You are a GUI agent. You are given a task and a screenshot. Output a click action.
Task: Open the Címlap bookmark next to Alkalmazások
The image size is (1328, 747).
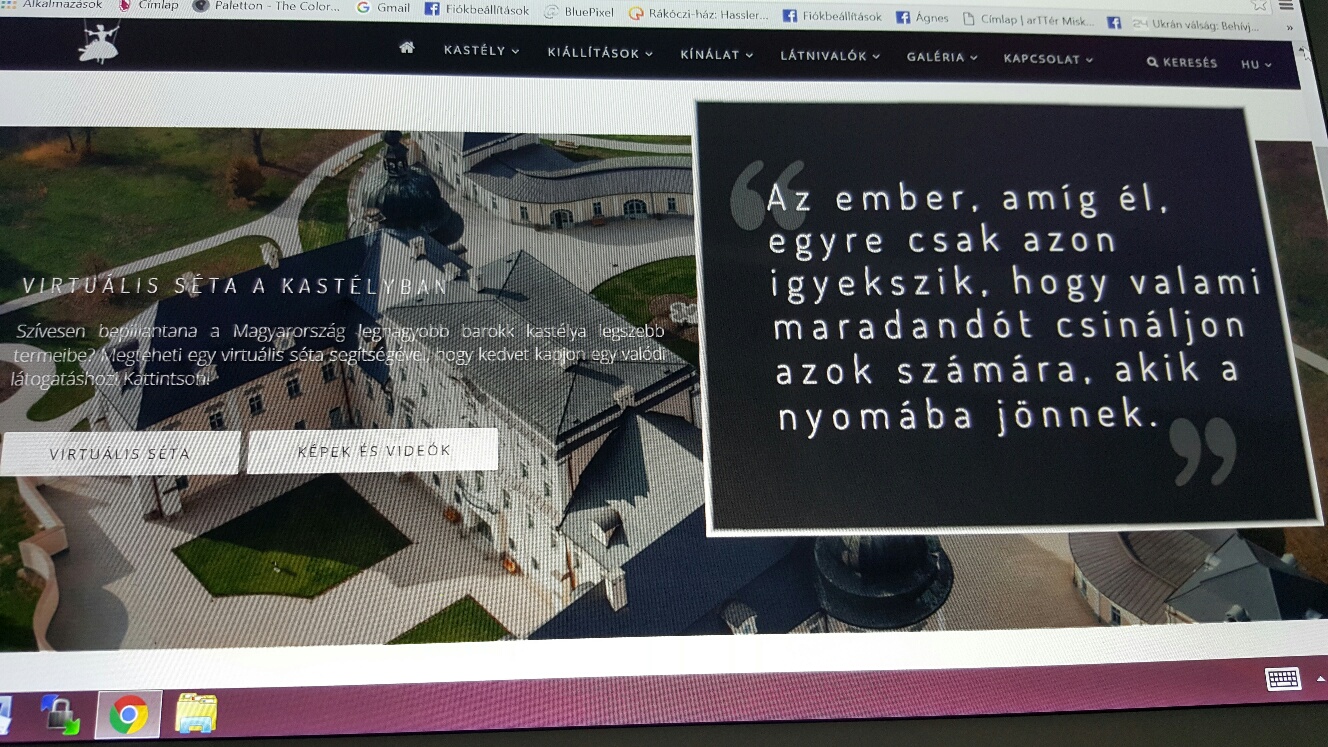147,5
